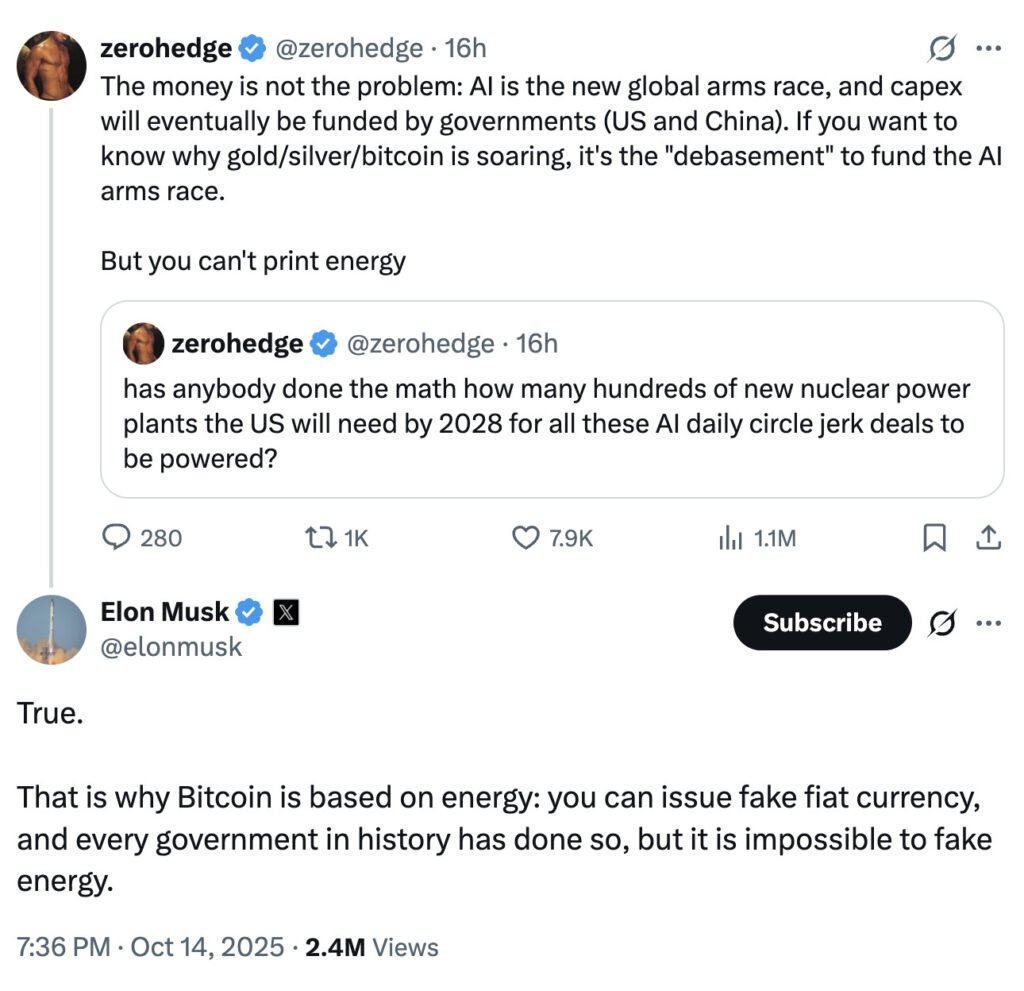1024x991 pixels.
Task: Click the Grok icon on the zerohedge post
Action: [x=942, y=48]
